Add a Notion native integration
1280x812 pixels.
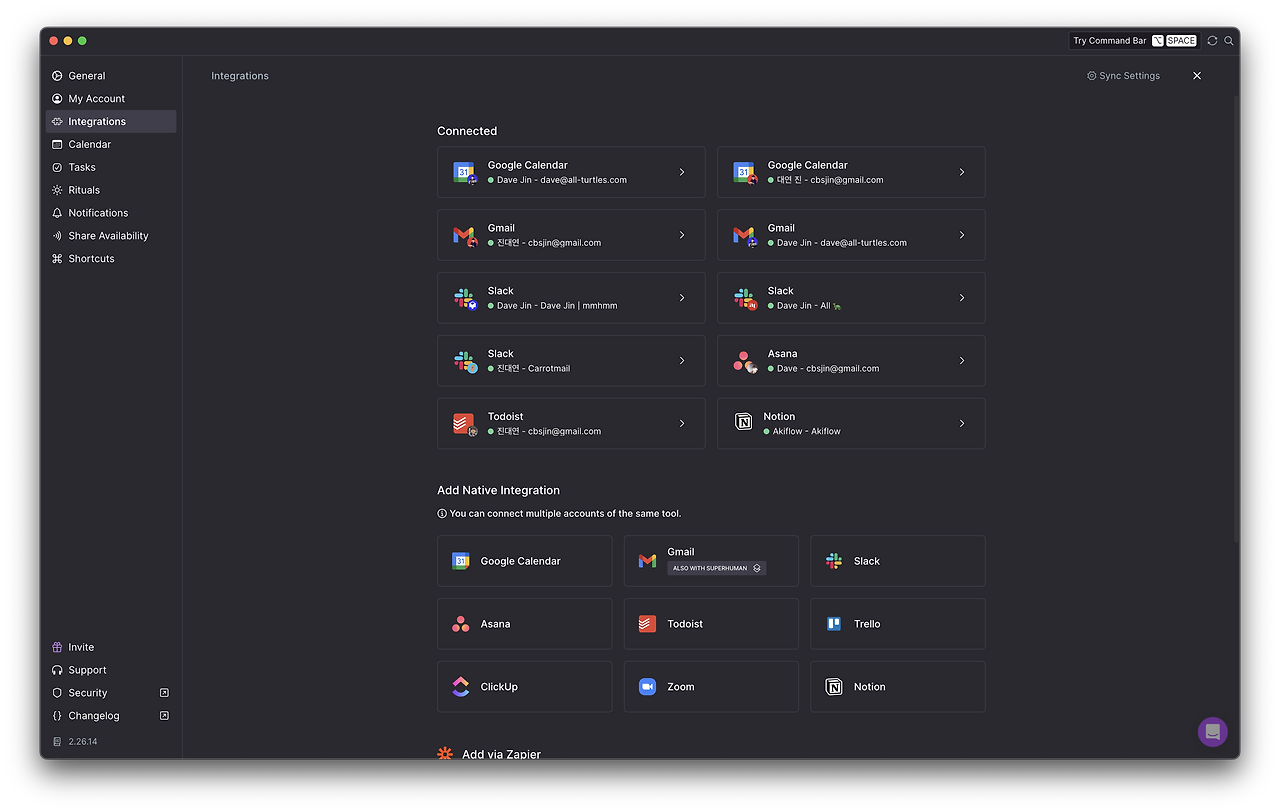(x=898, y=687)
